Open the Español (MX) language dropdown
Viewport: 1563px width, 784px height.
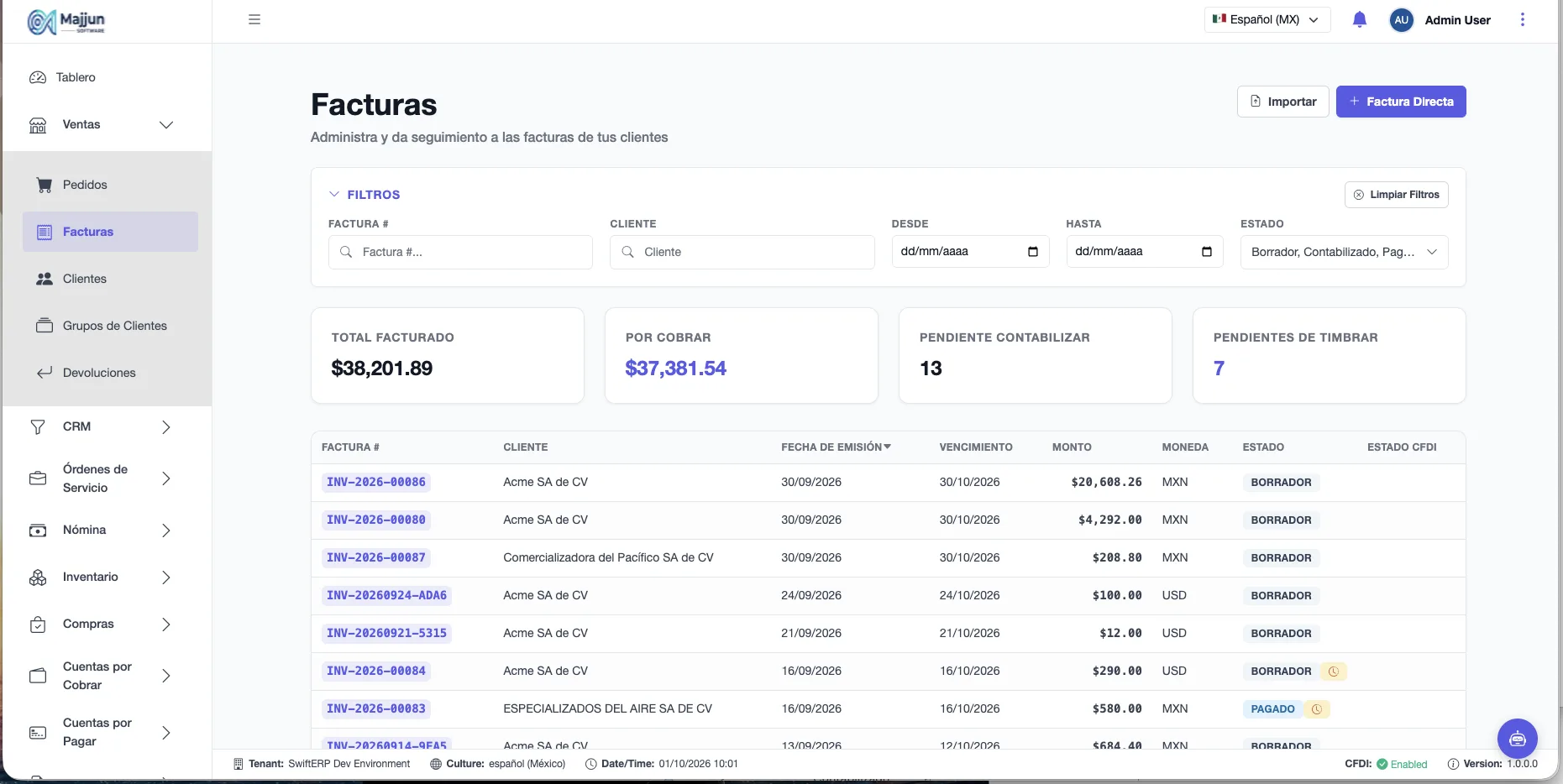click(x=1267, y=19)
